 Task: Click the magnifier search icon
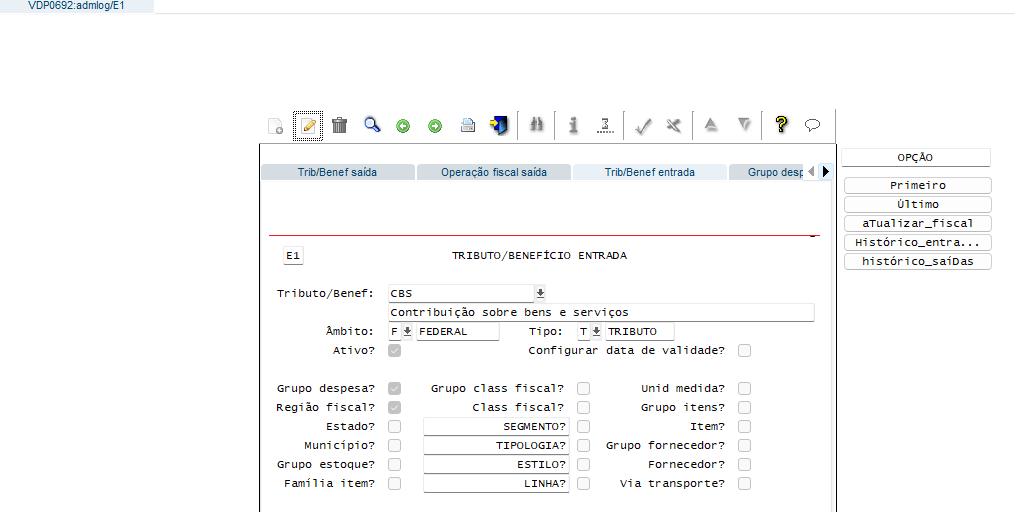coord(372,125)
